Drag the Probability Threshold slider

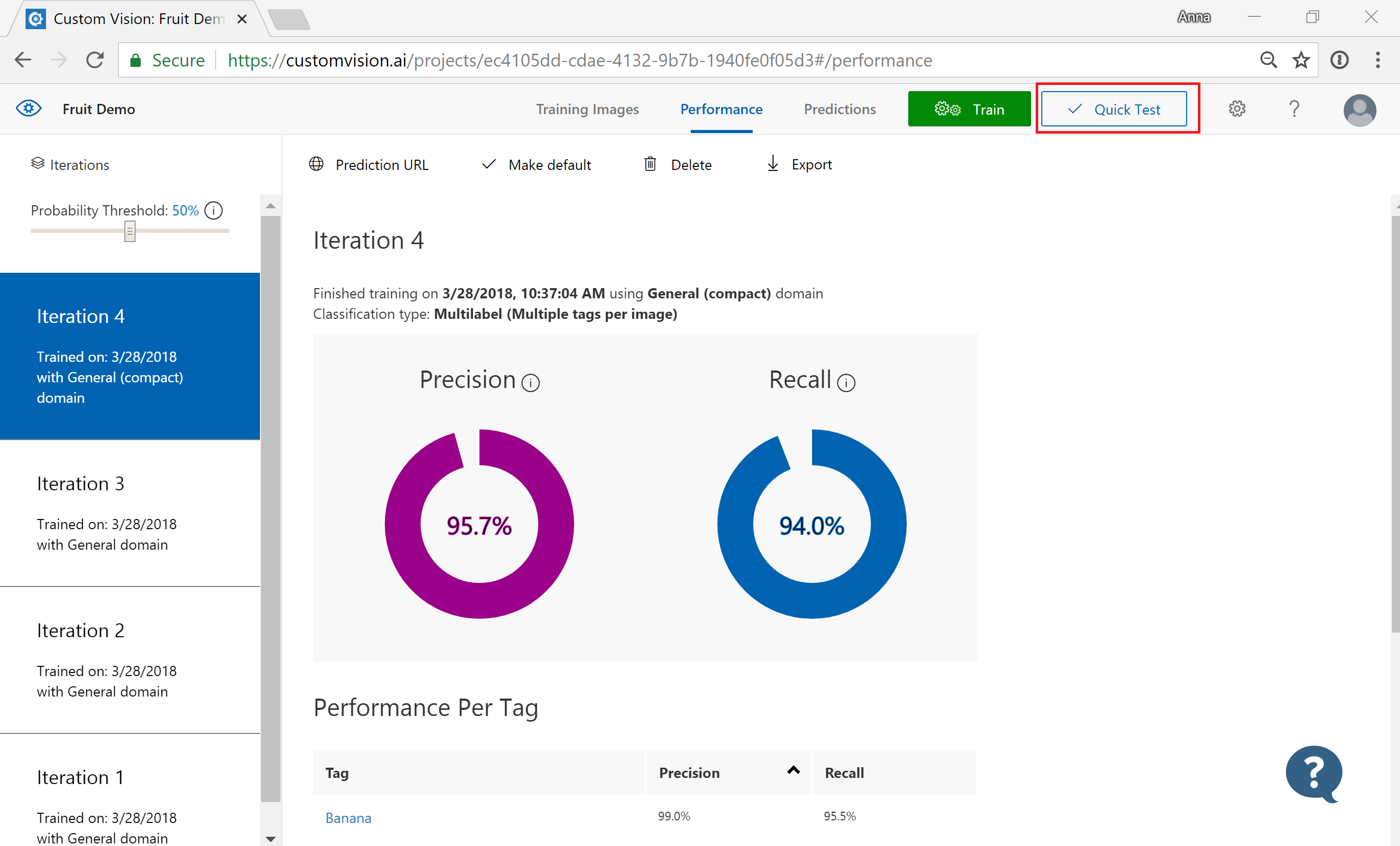coord(129,232)
